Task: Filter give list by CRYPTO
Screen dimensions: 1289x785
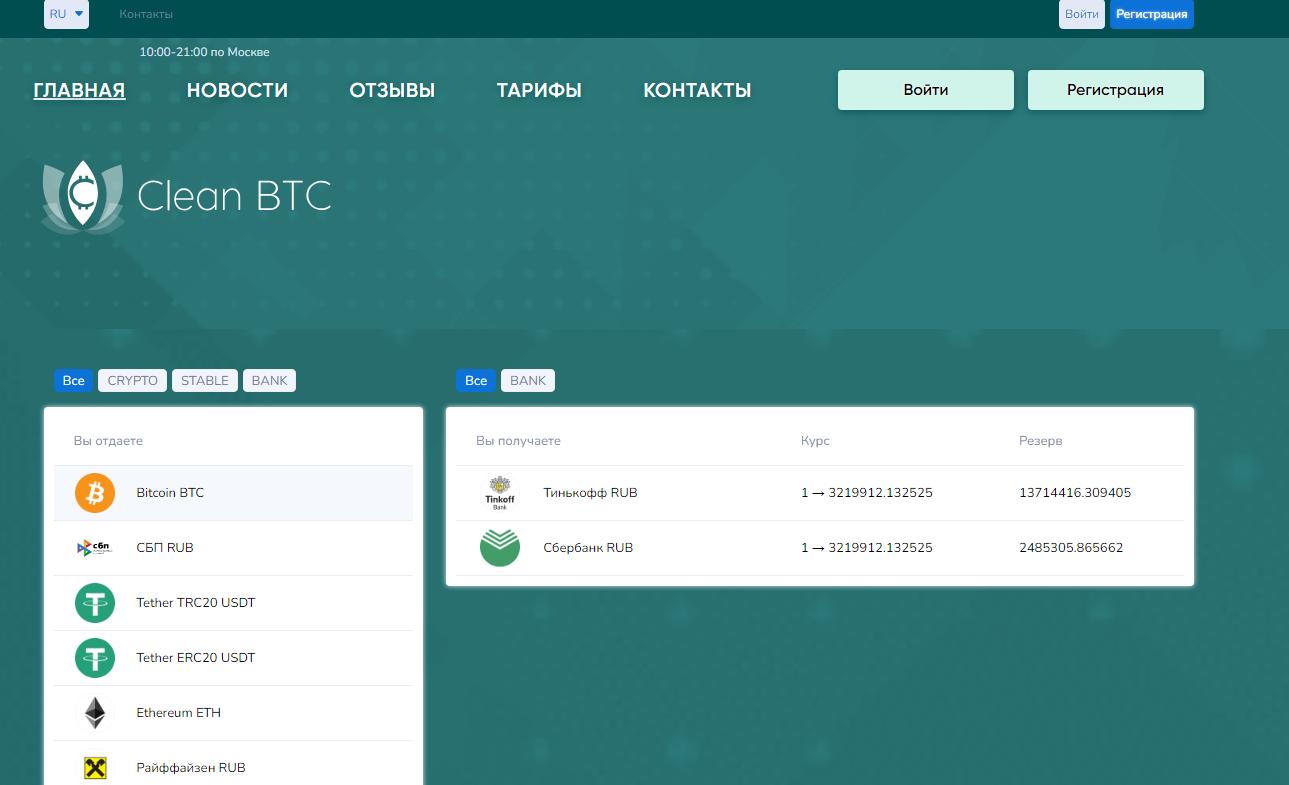Action: point(133,381)
